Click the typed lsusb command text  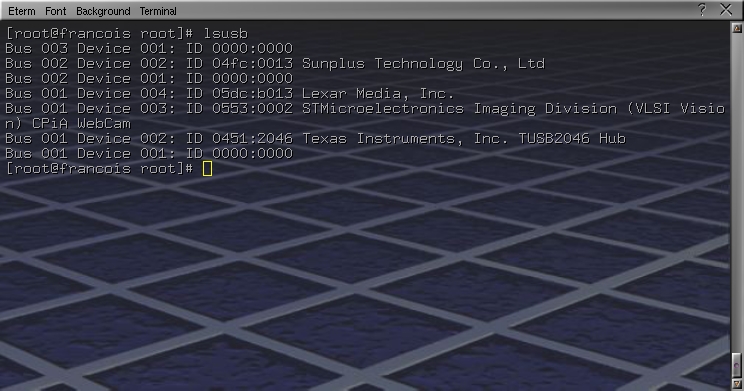226,33
